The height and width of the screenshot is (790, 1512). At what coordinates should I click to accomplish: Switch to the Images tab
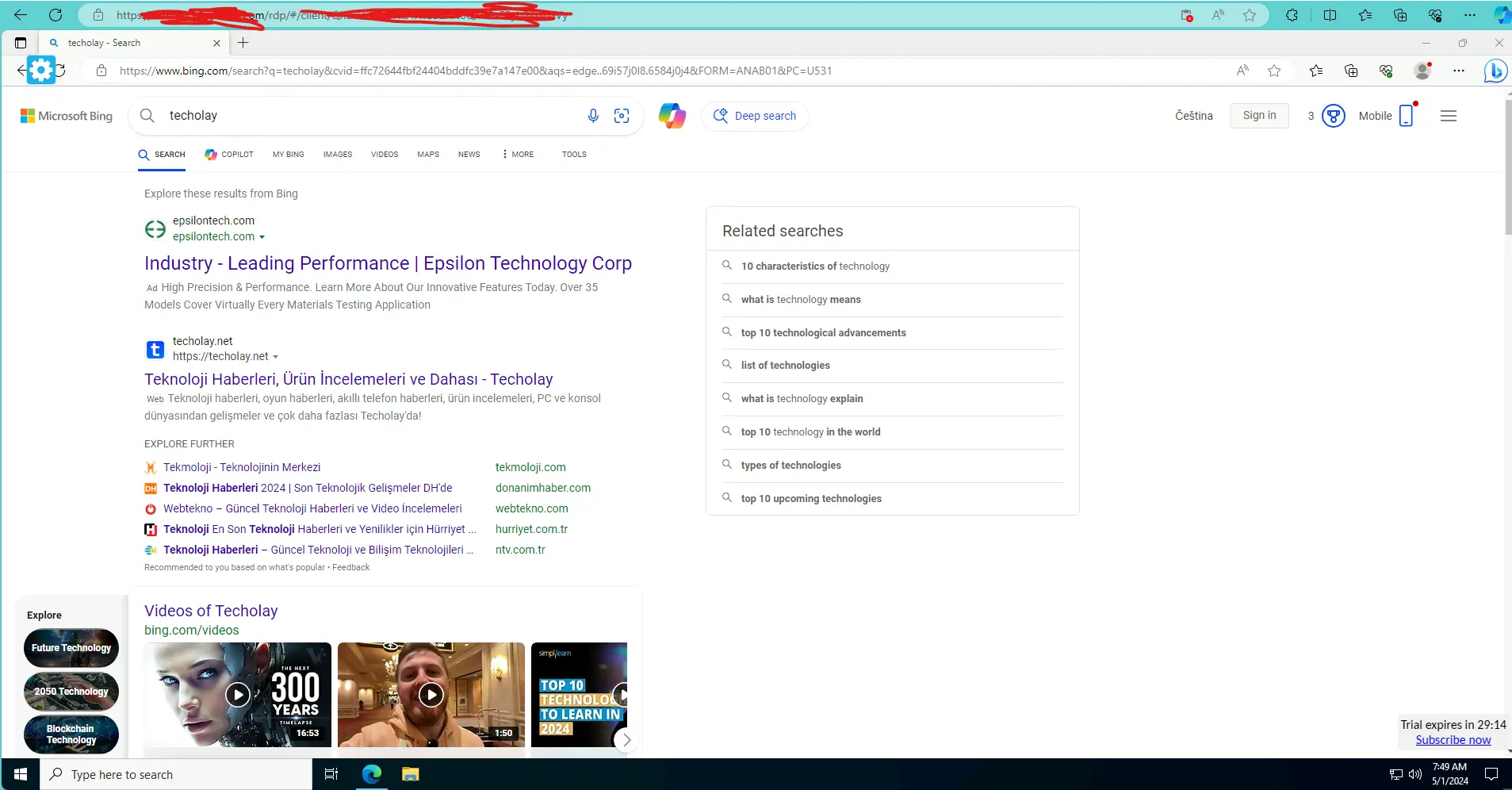[338, 155]
